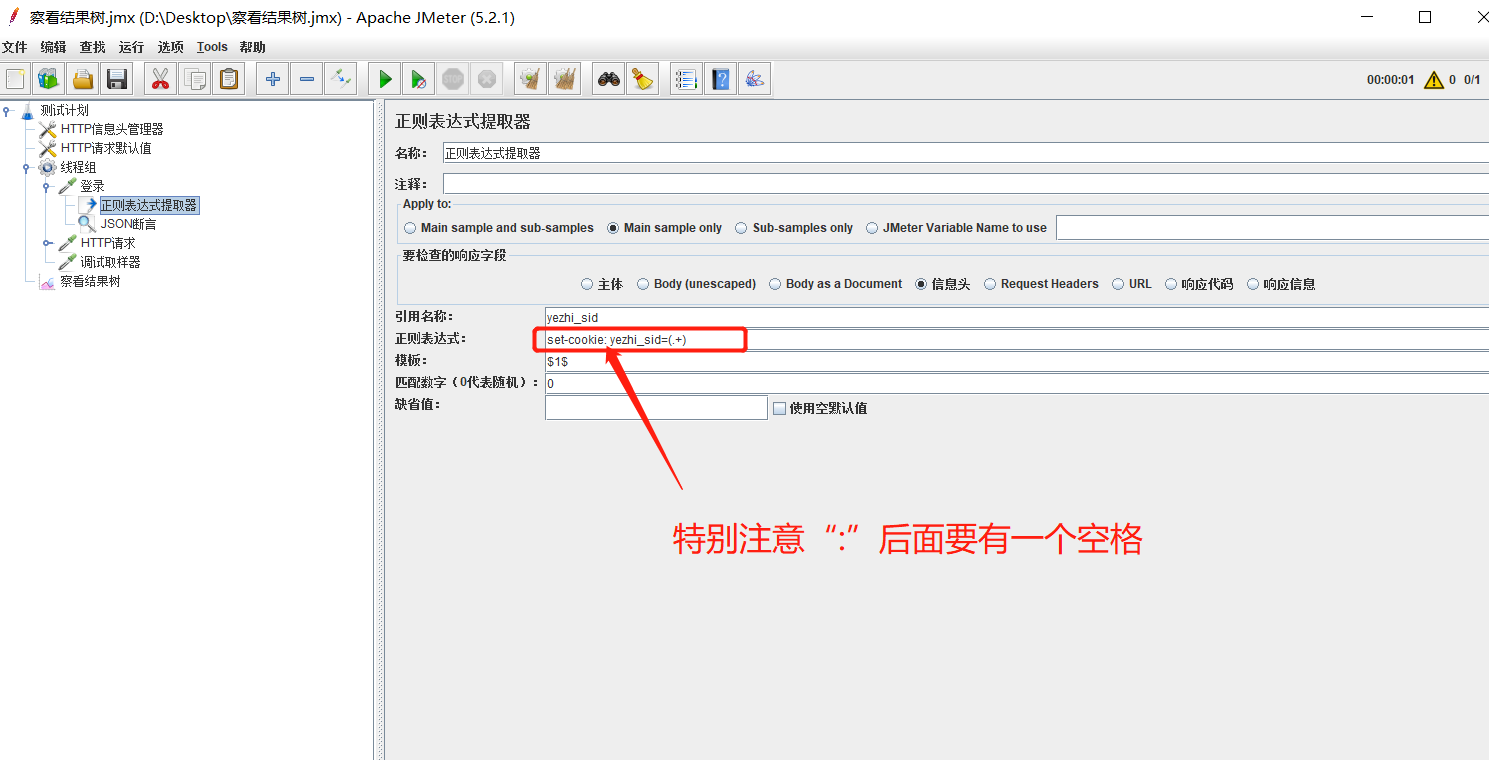Image resolution: width=1489 pixels, height=760 pixels.
Task: Click the Shutdown toolbar icon
Action: (486, 79)
